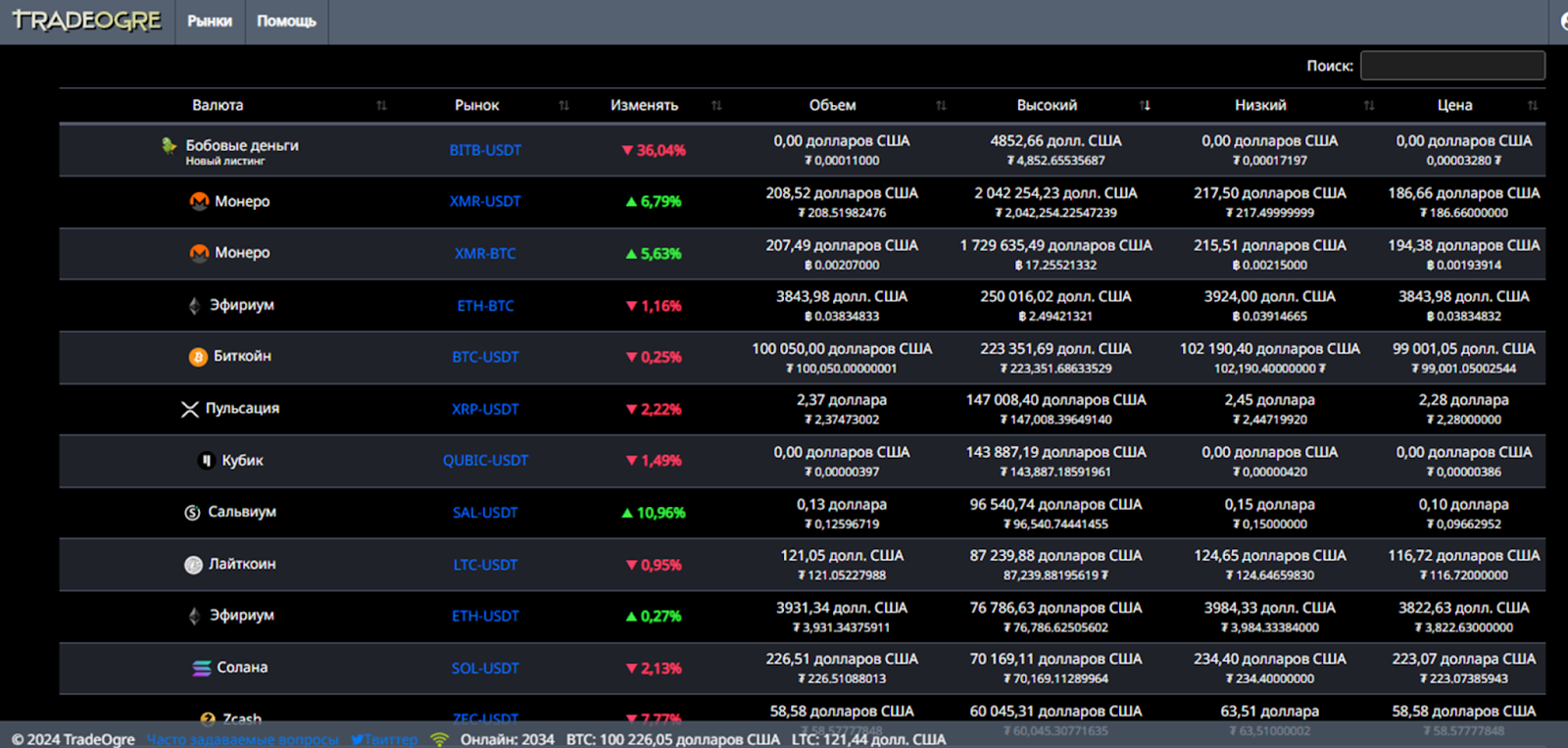Screen dimensions: 1568x748
Task: Click the XRP cross icon
Action: click(190, 409)
